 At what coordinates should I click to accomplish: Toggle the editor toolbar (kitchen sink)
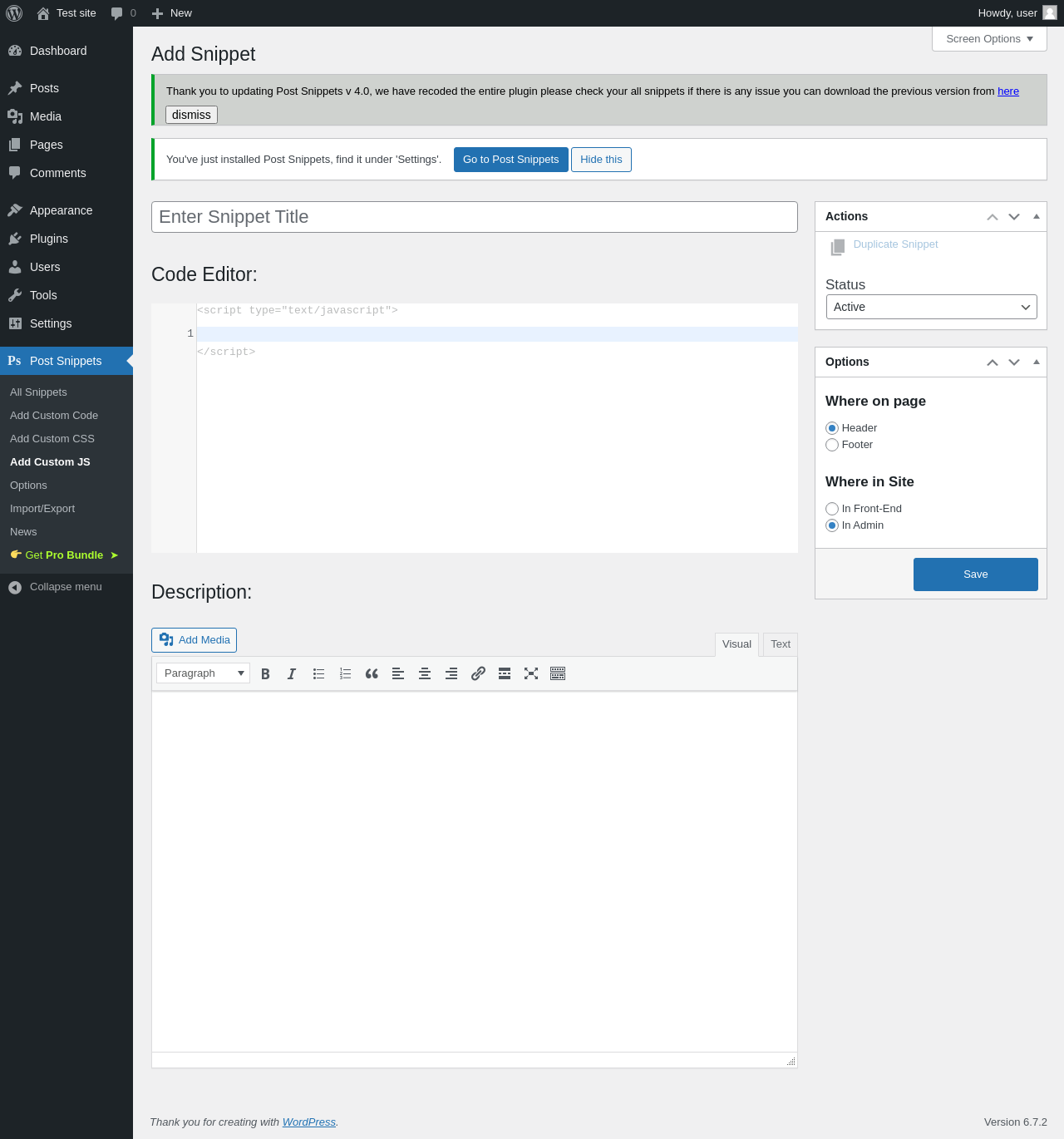click(558, 673)
